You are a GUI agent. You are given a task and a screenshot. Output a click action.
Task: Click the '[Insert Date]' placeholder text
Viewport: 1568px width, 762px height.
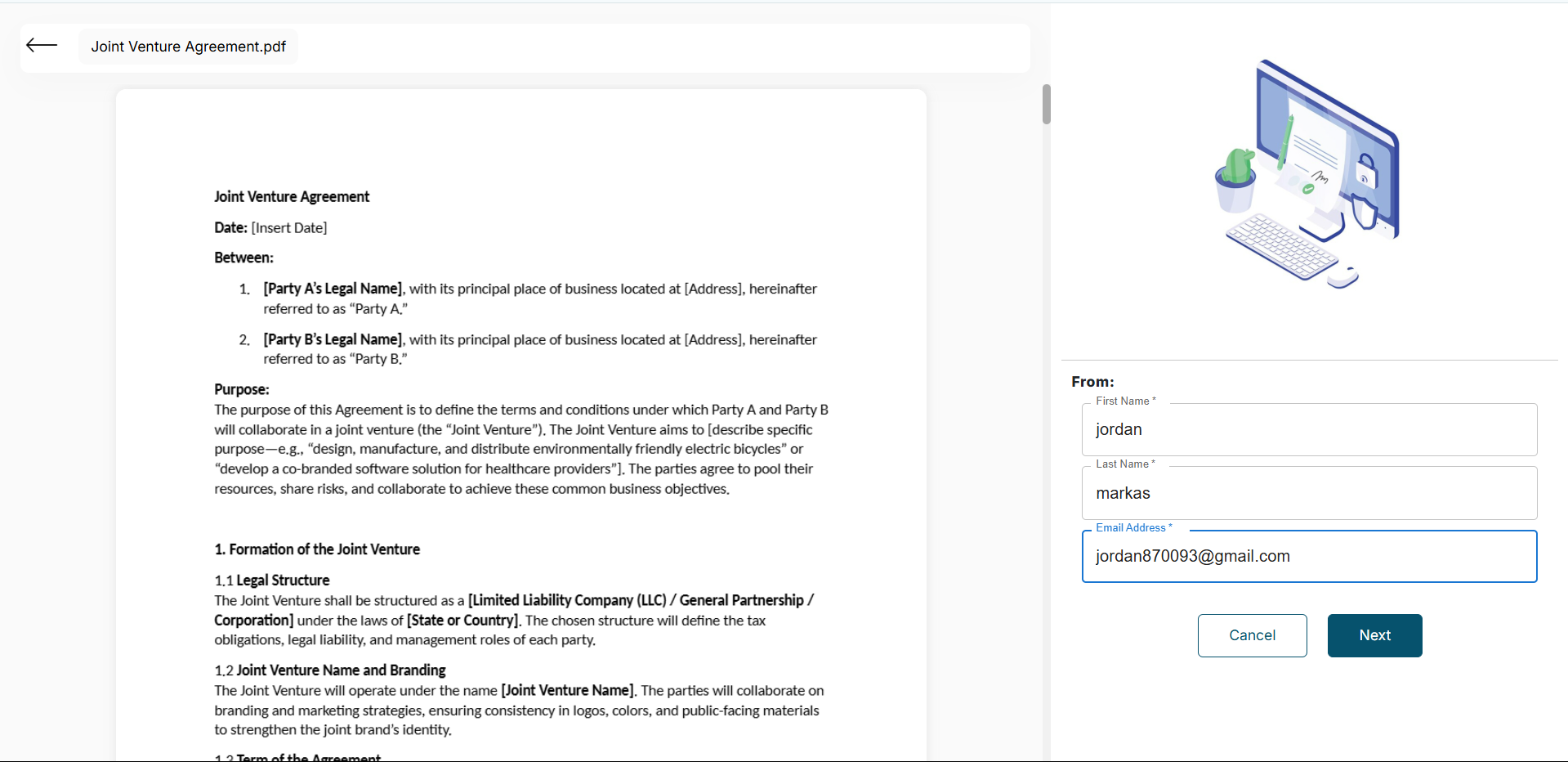tap(289, 228)
